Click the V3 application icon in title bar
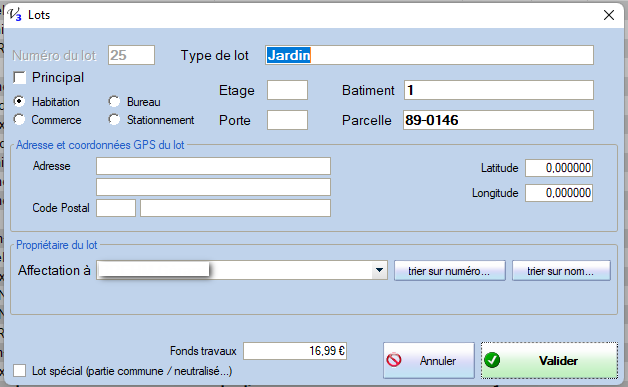 click(x=15, y=15)
